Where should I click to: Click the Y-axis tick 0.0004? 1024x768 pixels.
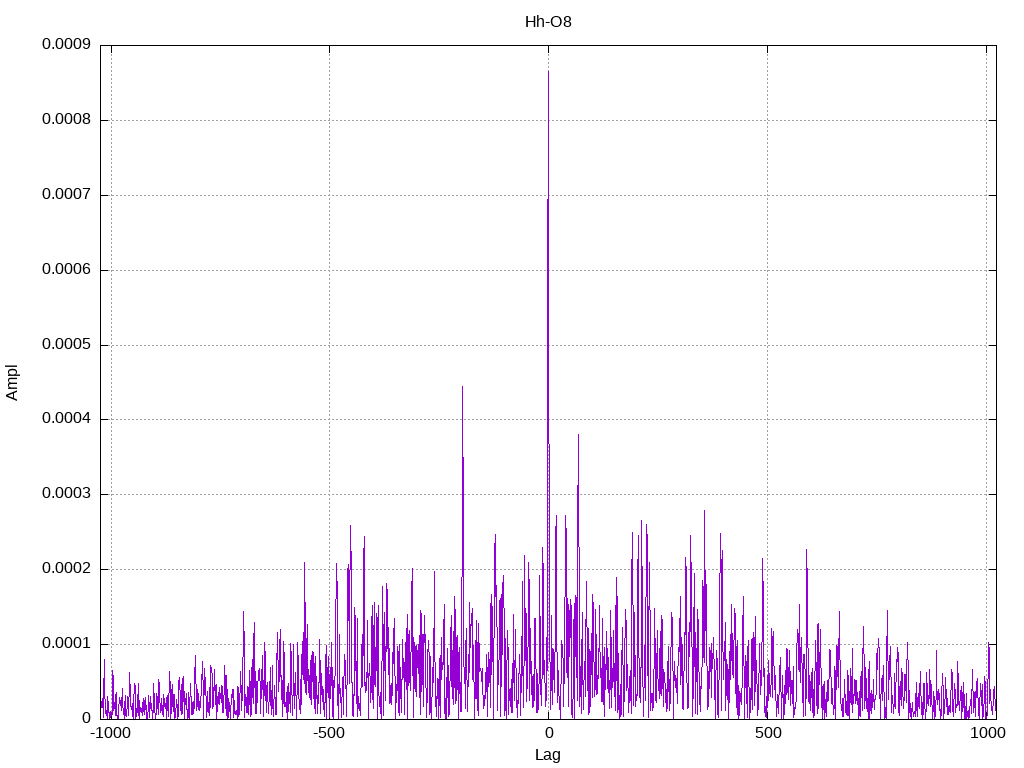coord(67,419)
